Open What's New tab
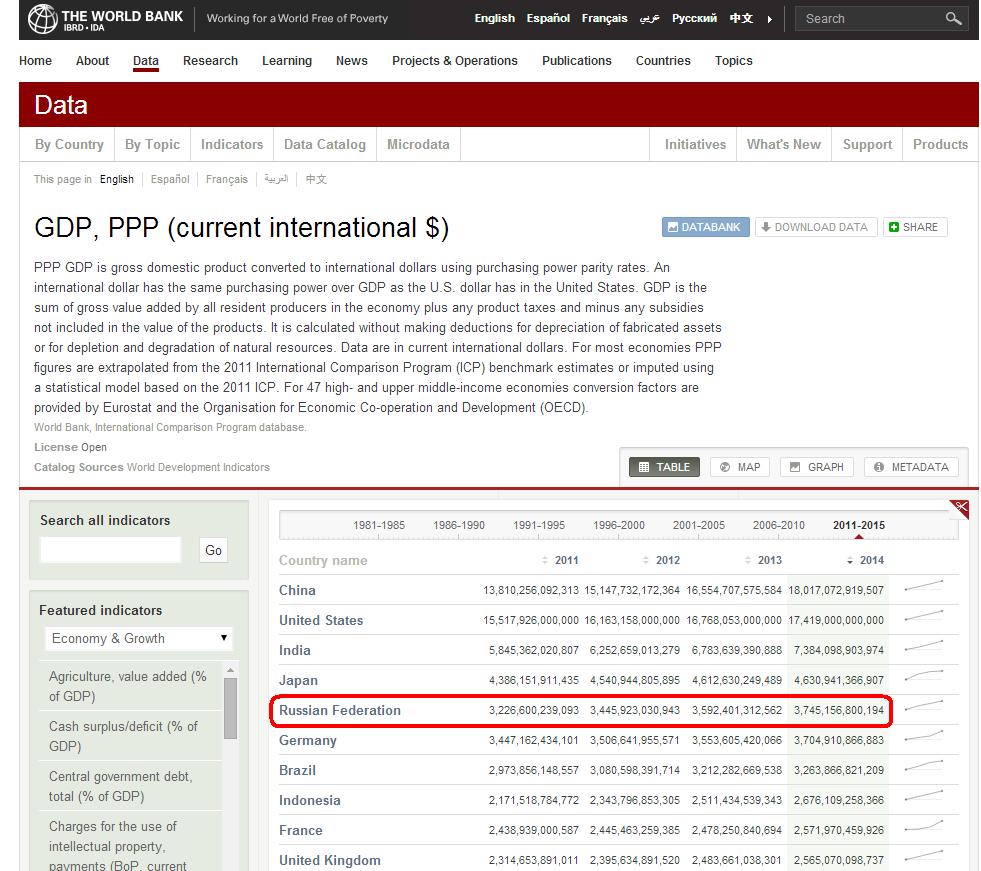 point(783,145)
